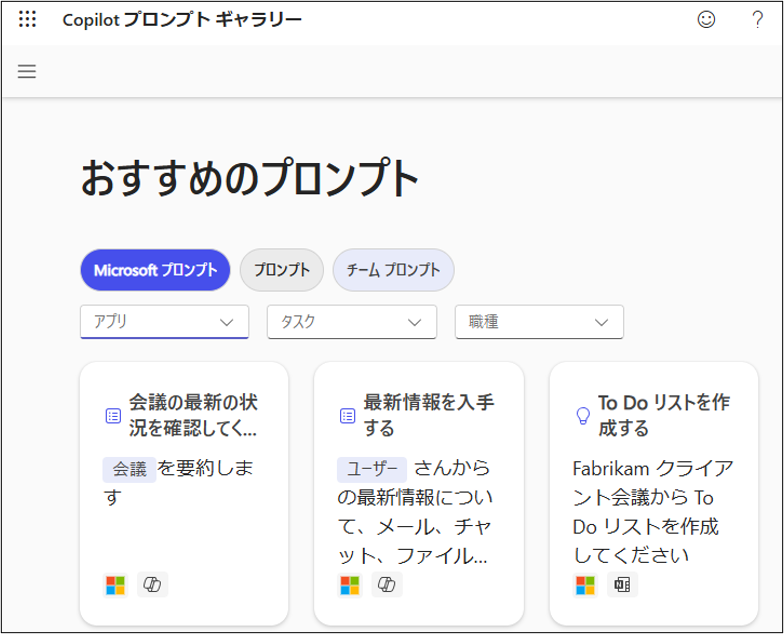Open the タスク filter dropdown
Viewport: 784px width, 634px height.
point(352,322)
